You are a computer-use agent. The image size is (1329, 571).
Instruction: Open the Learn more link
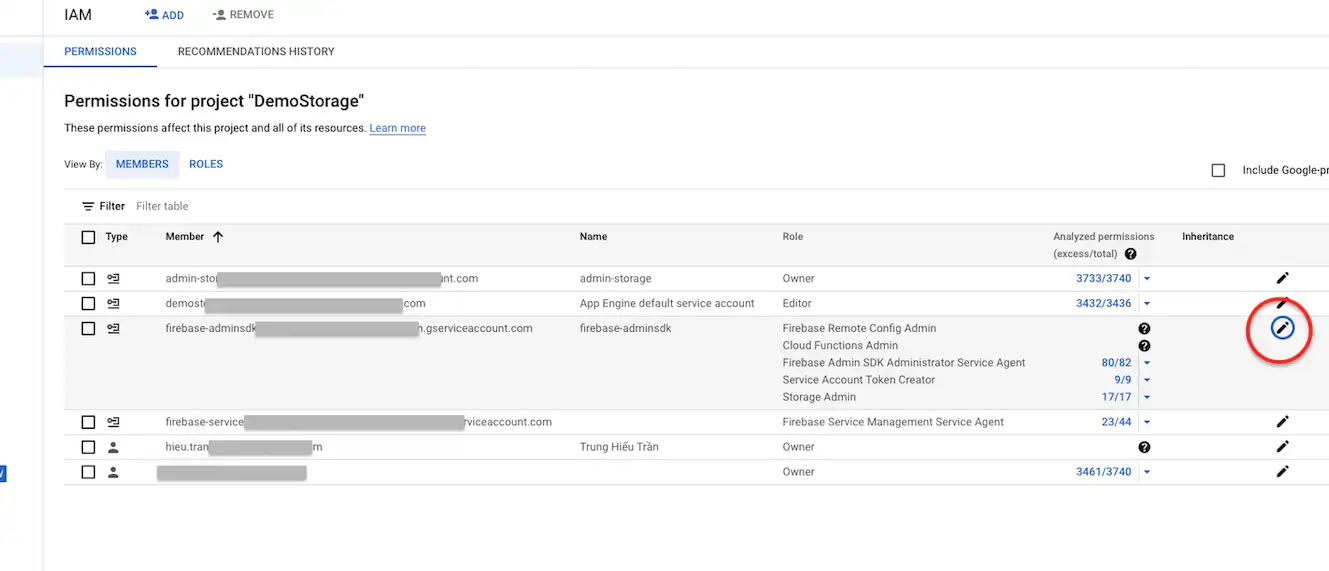coord(397,129)
